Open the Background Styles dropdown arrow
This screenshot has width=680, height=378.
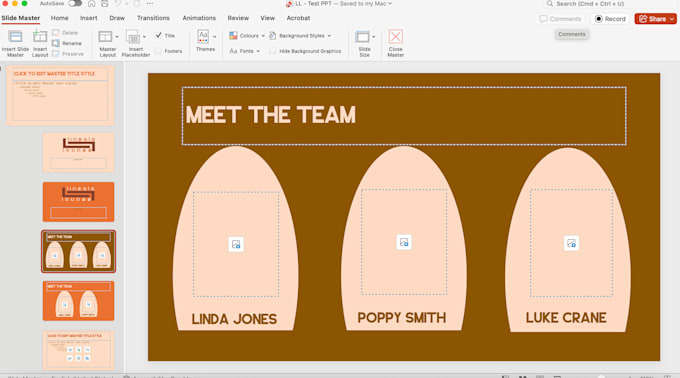[329, 36]
